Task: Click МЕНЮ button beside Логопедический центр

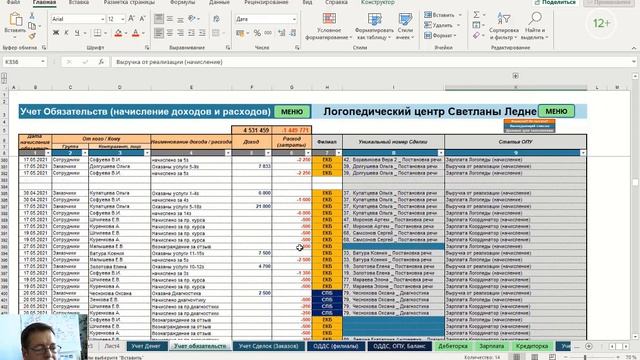Action: 556,111
